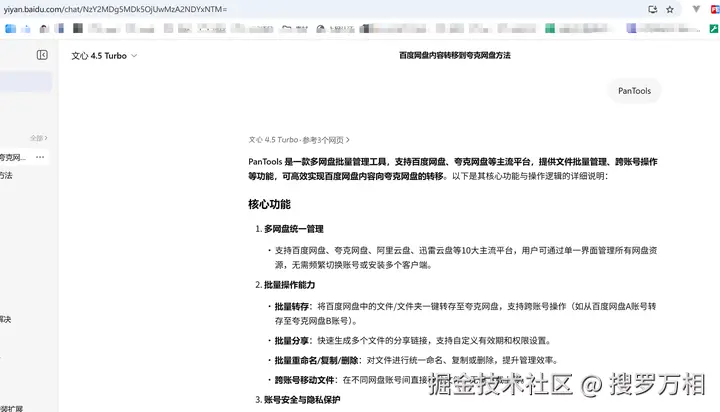Open the dark gray square bookmark icon

pos(78,28)
